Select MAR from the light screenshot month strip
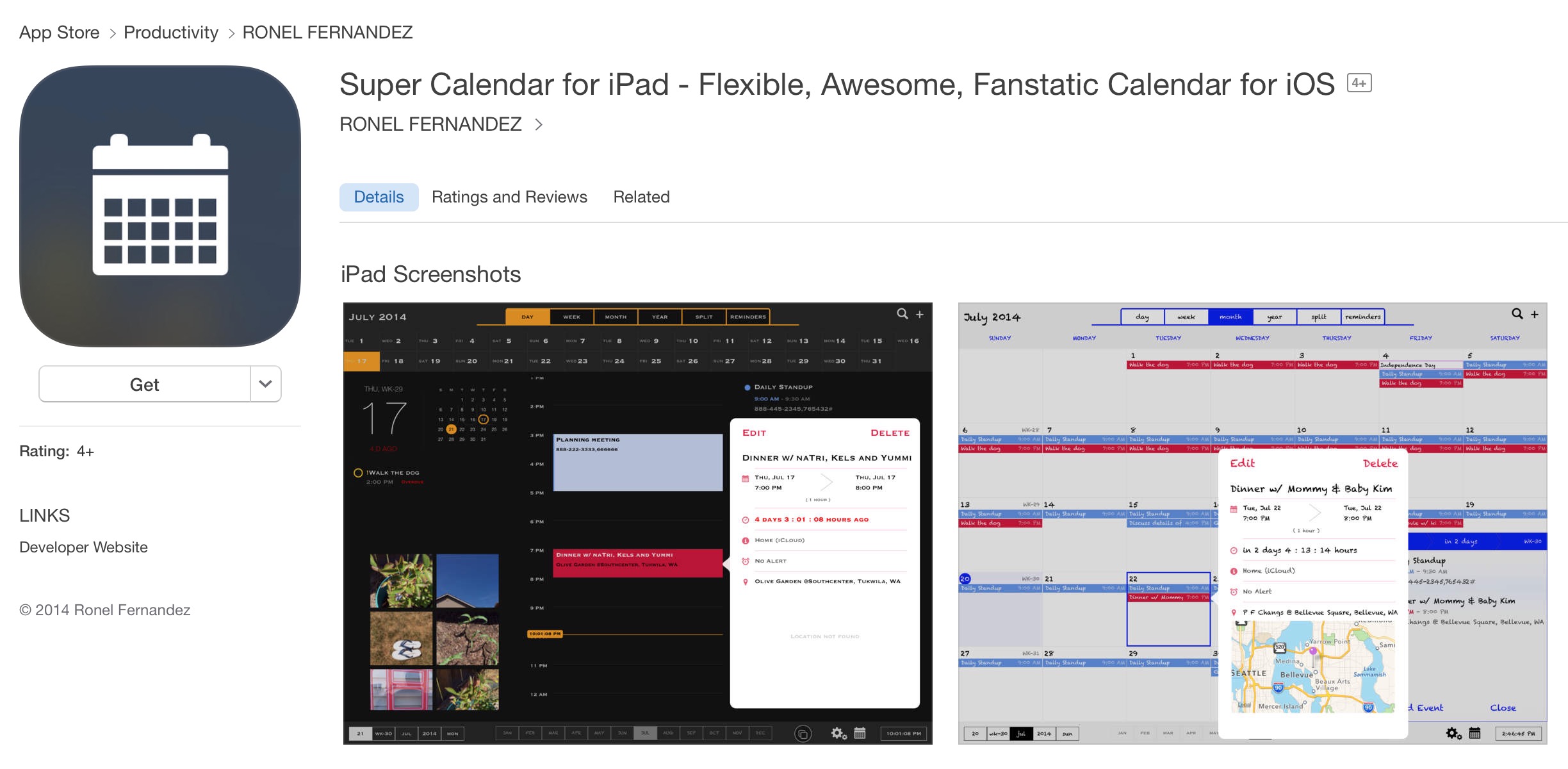The width and height of the screenshot is (1568, 769). (1168, 734)
